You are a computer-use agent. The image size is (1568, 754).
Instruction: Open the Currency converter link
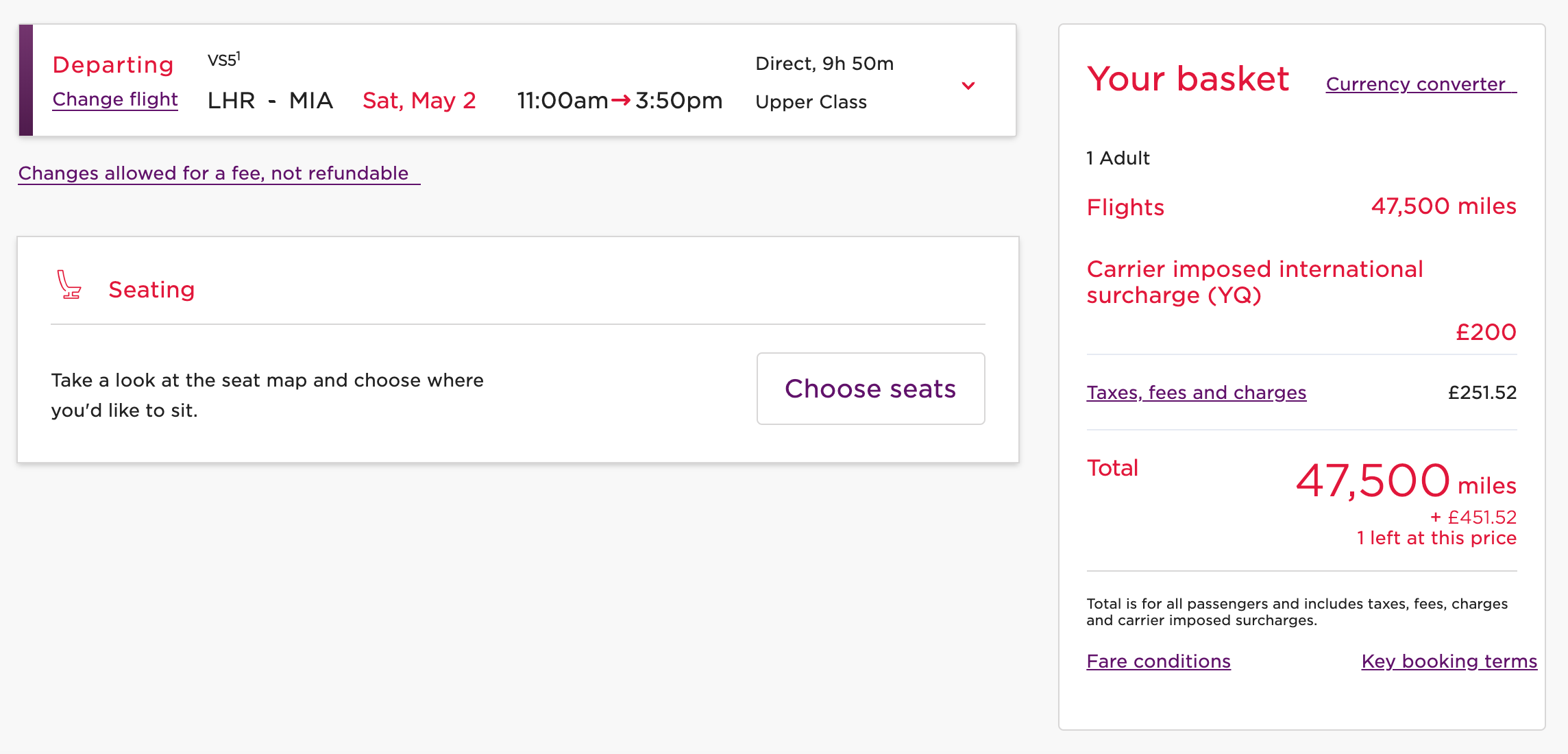pos(1416,84)
